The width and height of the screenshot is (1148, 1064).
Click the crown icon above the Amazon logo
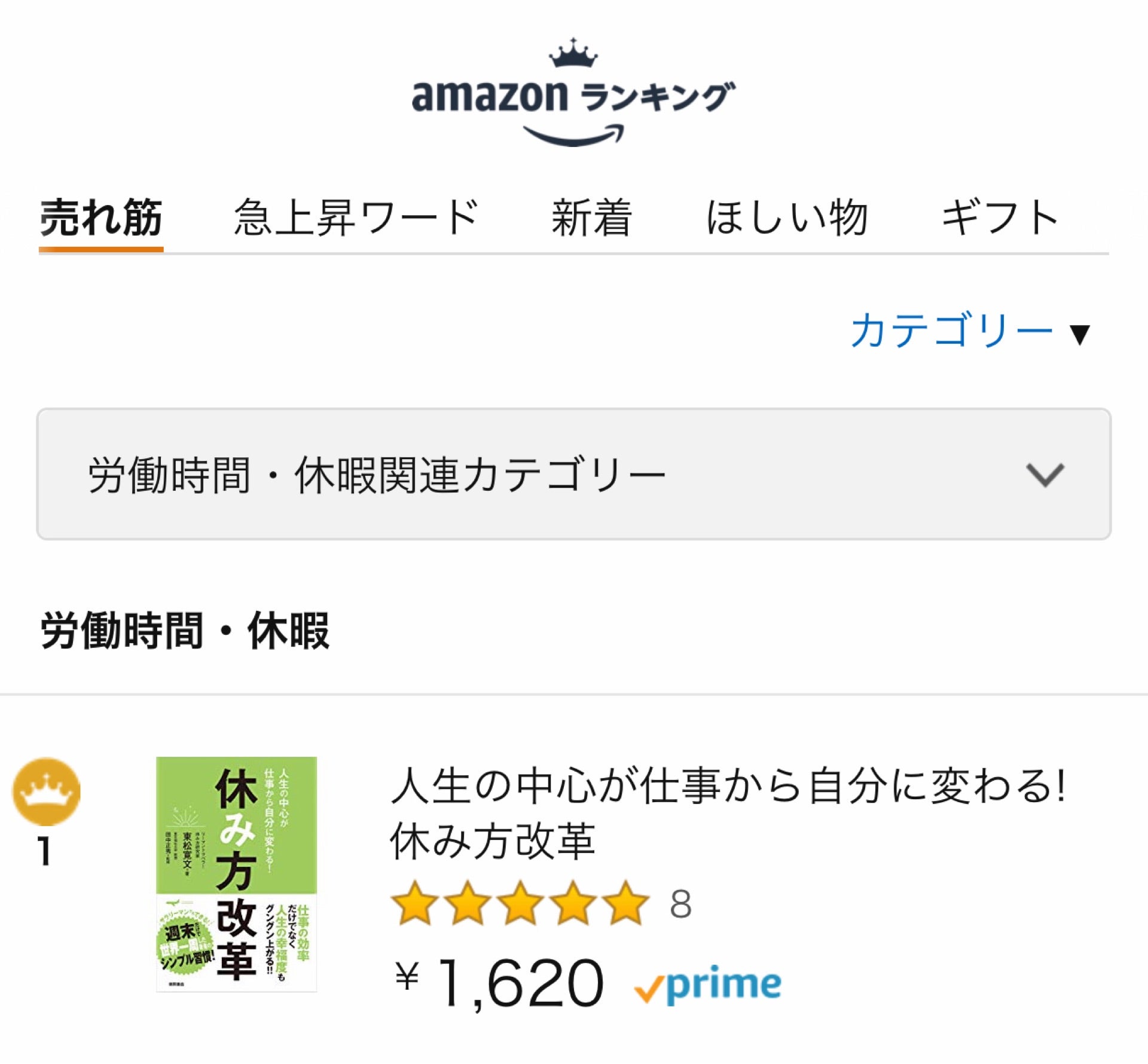pyautogui.click(x=573, y=53)
